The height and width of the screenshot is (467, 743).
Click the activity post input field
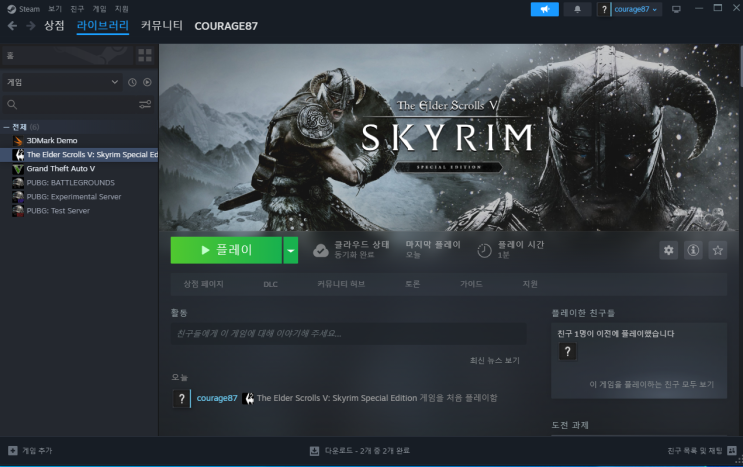[x=348, y=334]
